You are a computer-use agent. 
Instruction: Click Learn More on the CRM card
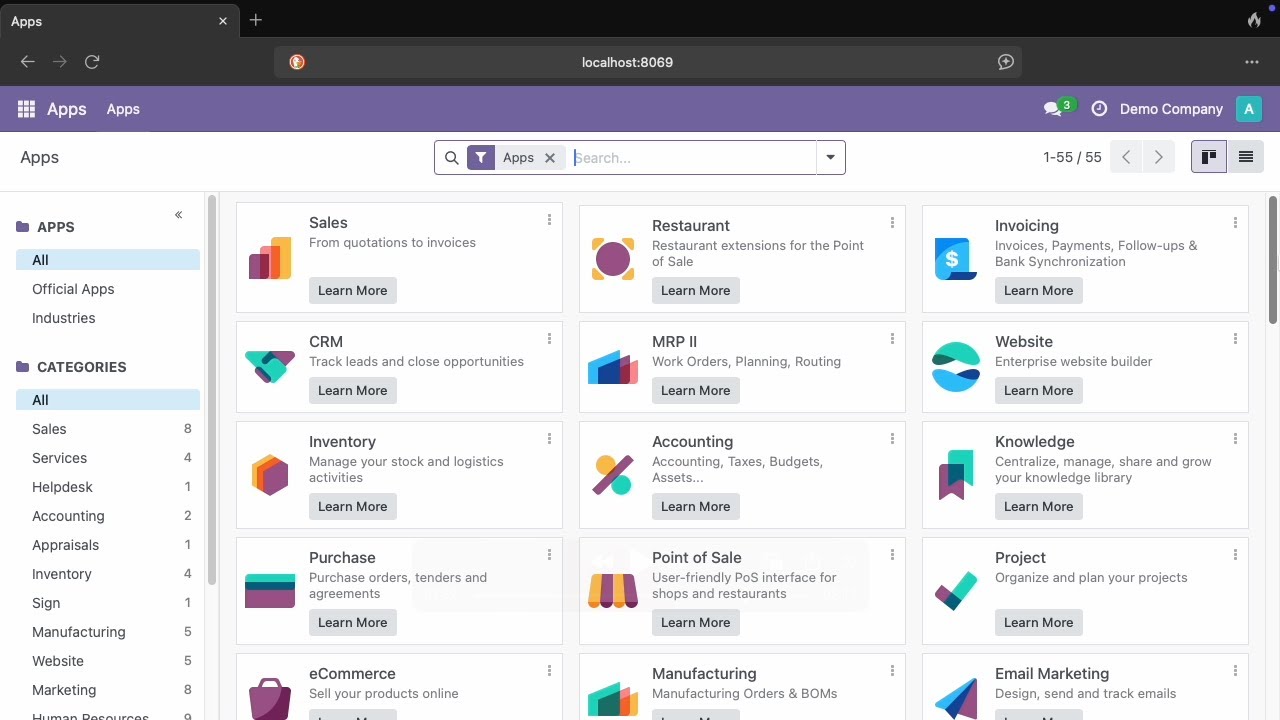pyautogui.click(x=353, y=391)
